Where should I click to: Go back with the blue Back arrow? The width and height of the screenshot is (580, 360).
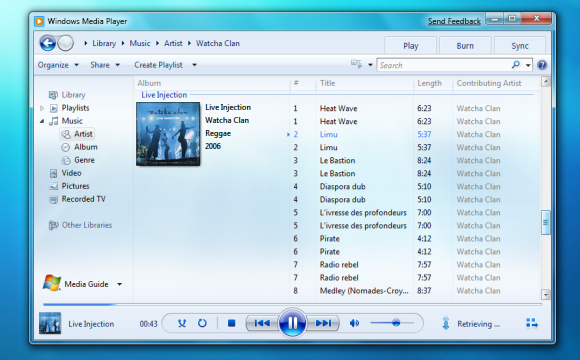click(48, 43)
